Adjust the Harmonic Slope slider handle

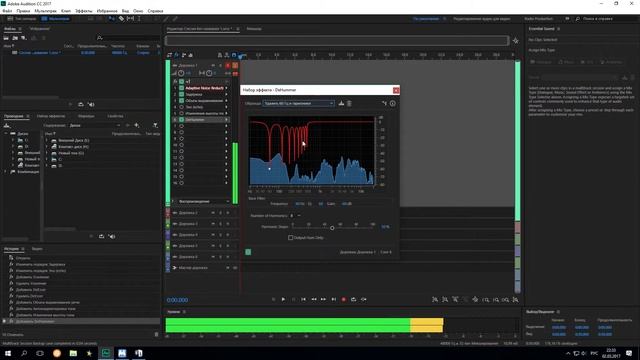(332, 228)
